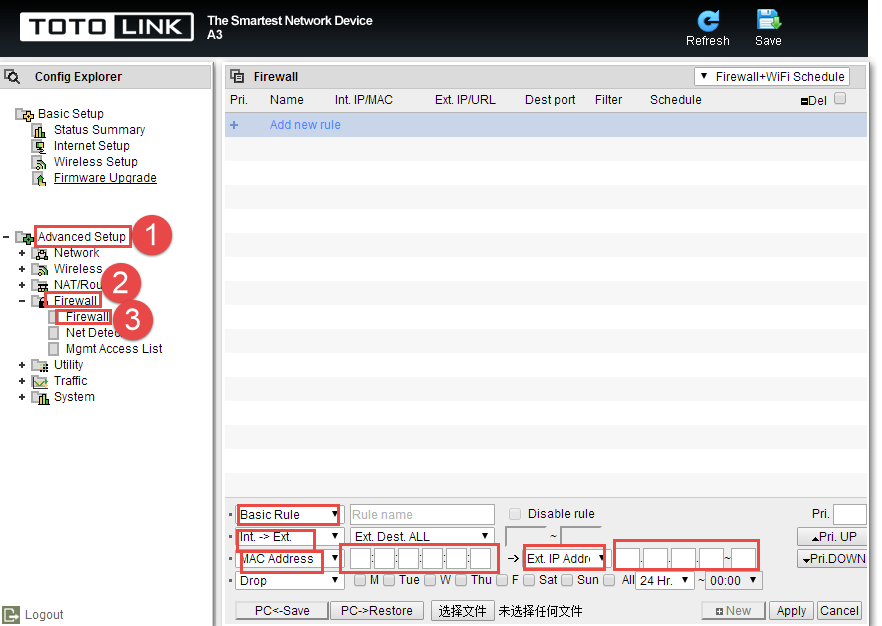Check the M (Monday) schedule box

(360, 580)
